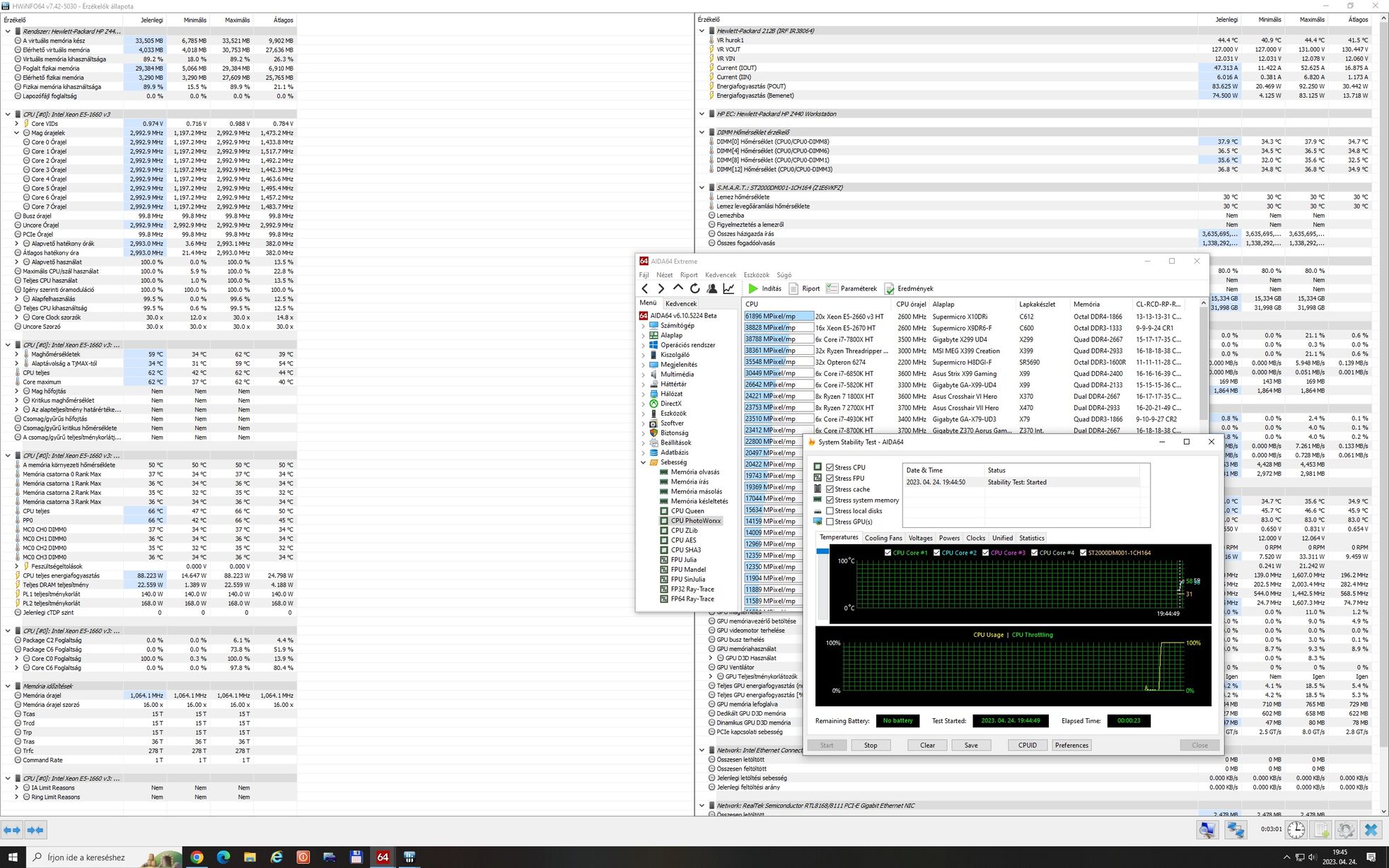Expand Multimédia tree node in AIDA64
The image size is (1389, 868).
pyautogui.click(x=644, y=375)
